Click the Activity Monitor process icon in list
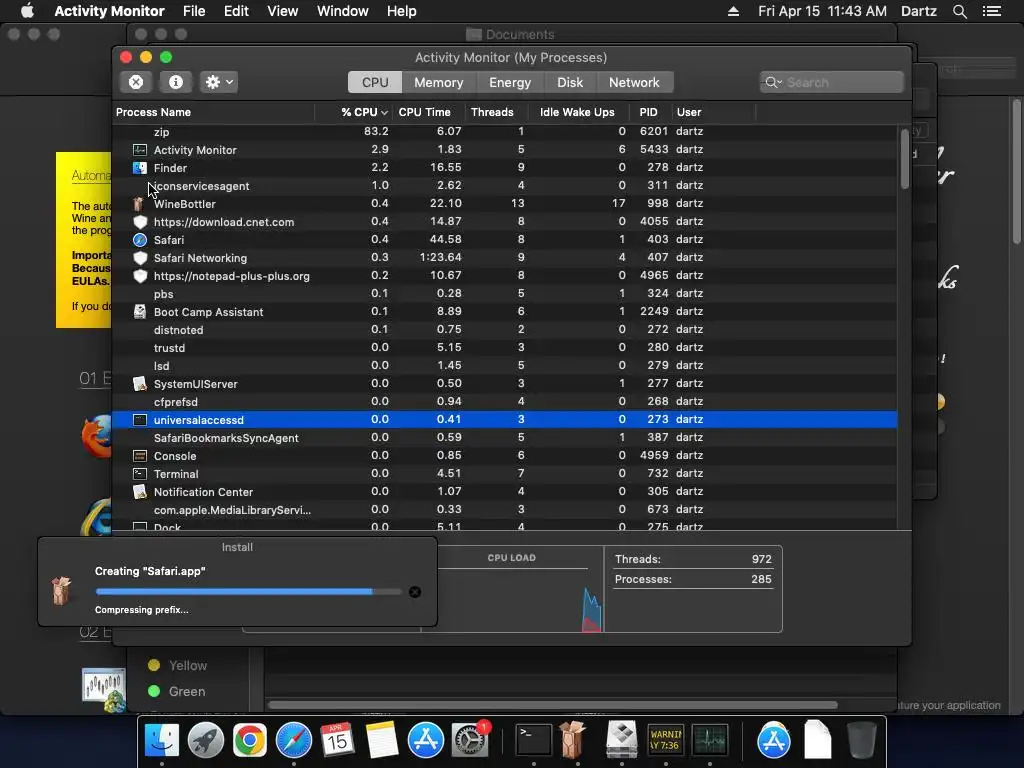Screen dimensions: 1024x768 click(x=140, y=150)
